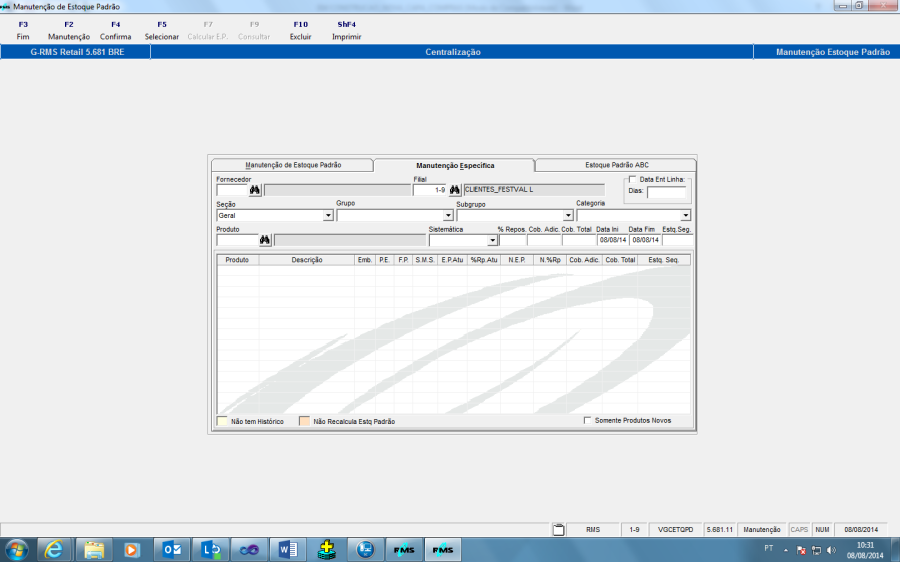Open the Estoque Padrão ABC tab
This screenshot has width=900, height=562.
pyautogui.click(x=616, y=165)
